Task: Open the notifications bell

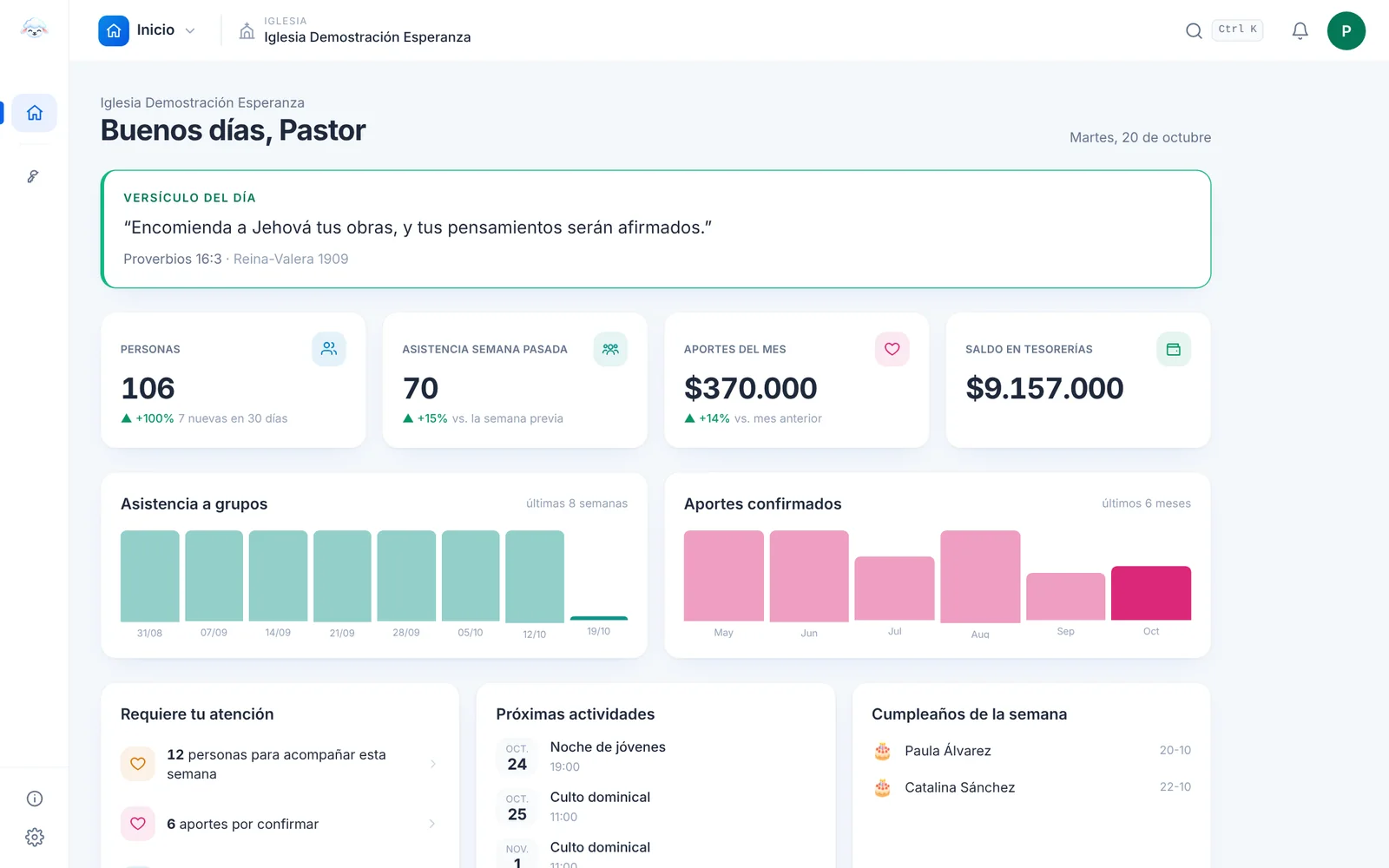Action: click(x=1300, y=31)
